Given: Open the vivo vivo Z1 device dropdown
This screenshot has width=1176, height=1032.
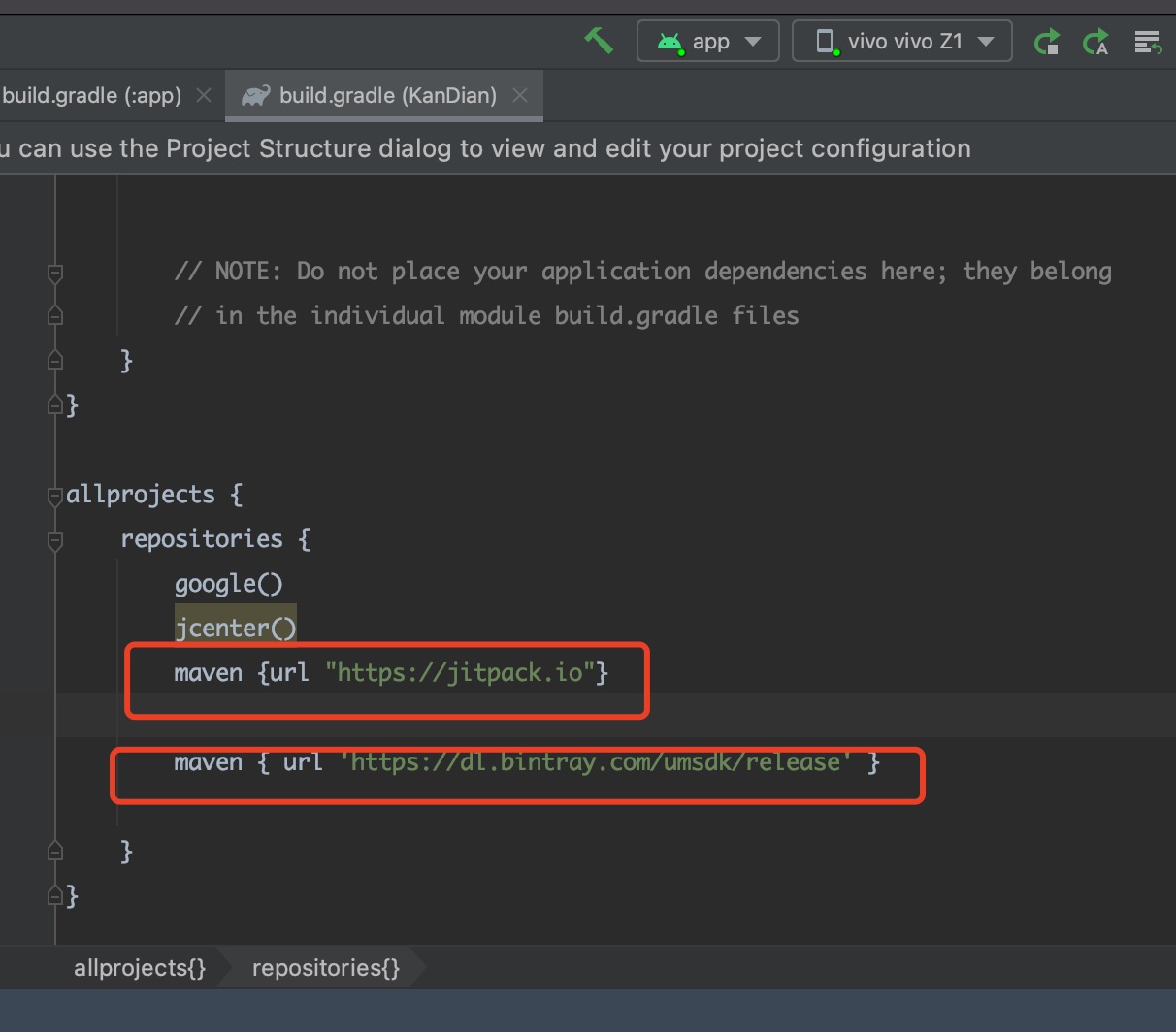Looking at the screenshot, I should tap(902, 42).
